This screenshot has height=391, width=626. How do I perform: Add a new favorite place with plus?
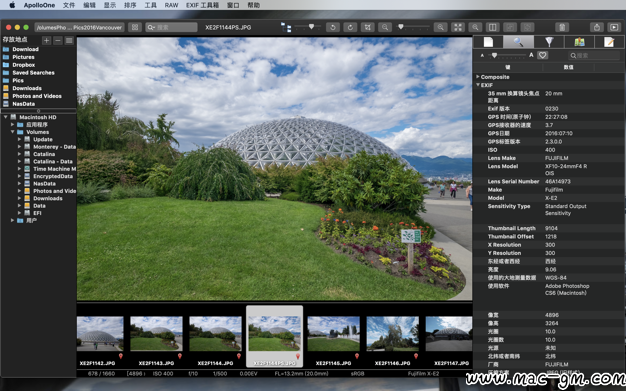tap(47, 40)
